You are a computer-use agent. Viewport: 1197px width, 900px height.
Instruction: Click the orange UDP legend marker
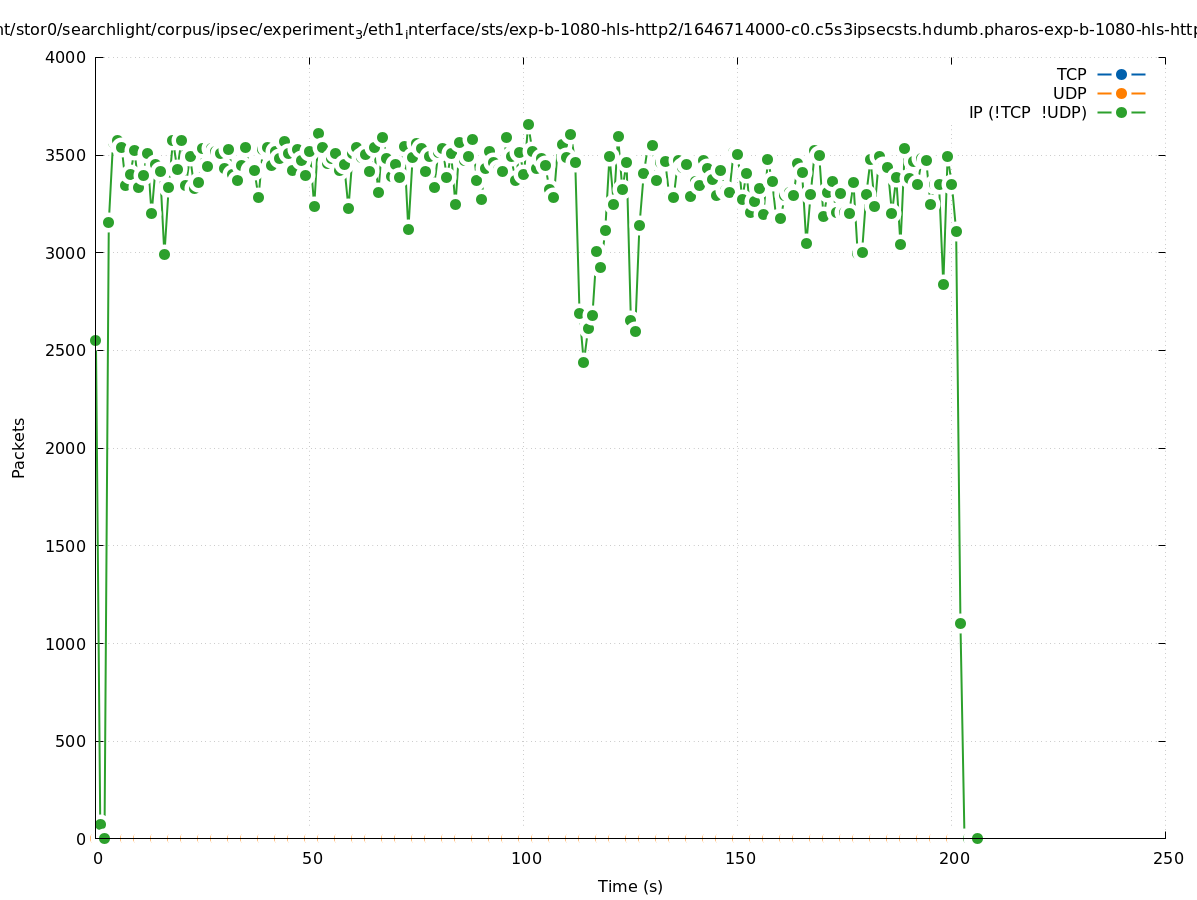pos(1121,93)
